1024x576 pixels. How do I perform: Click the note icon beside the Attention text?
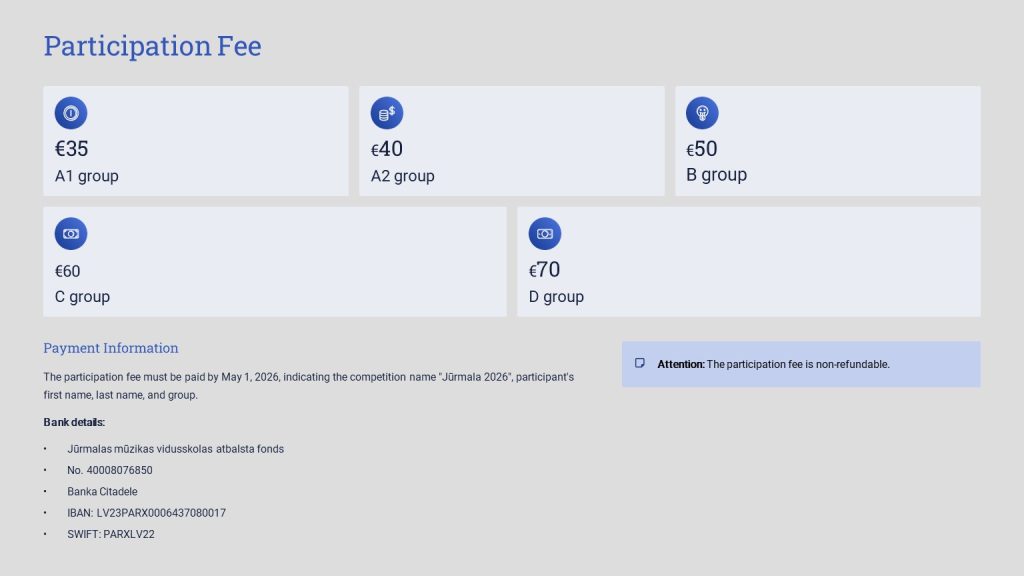[640, 363]
